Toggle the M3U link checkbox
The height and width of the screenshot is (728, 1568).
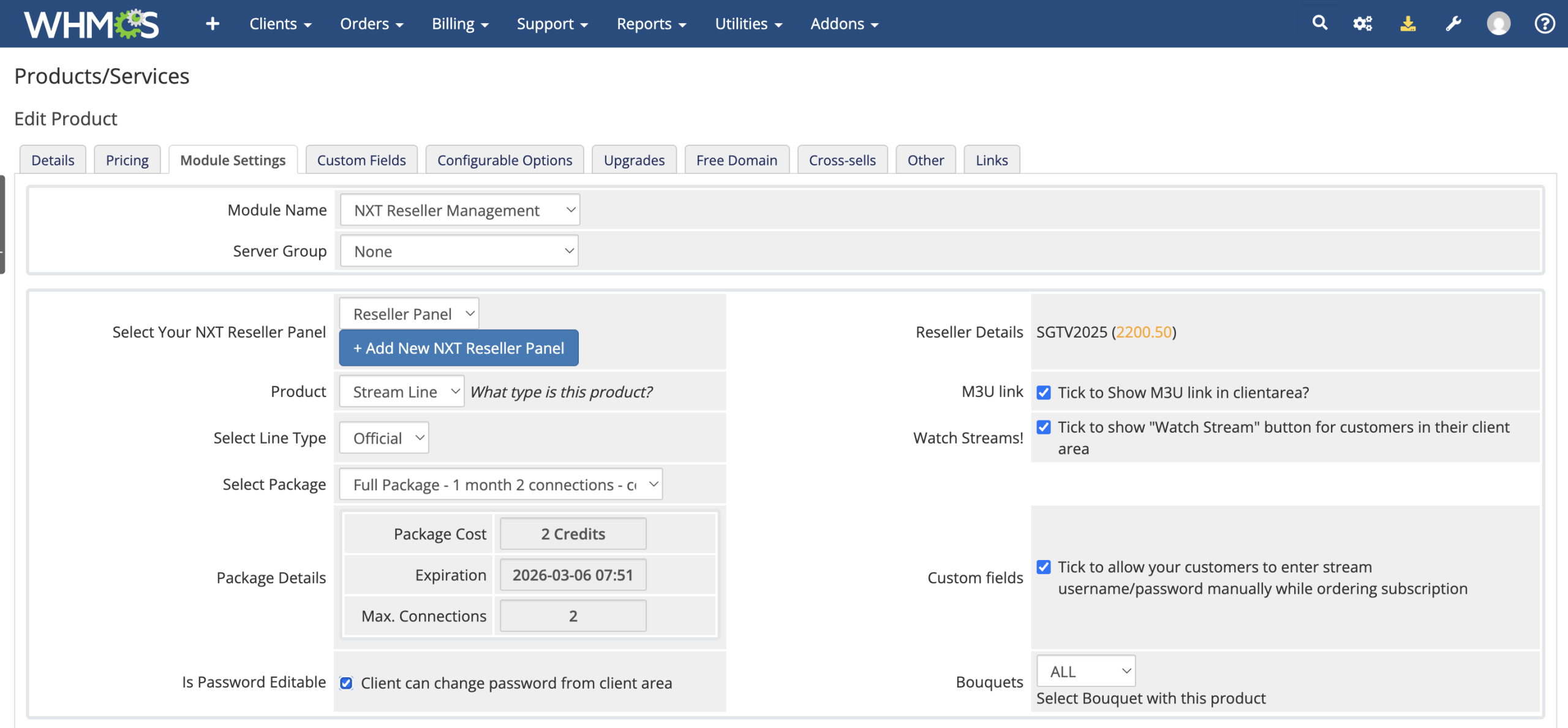1044,393
